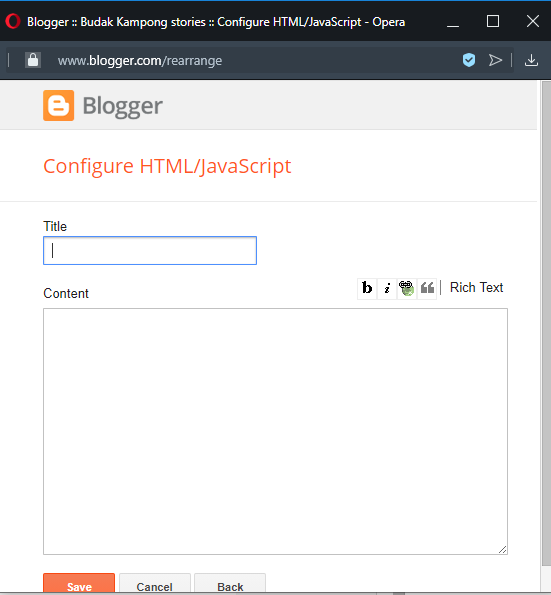Image resolution: width=551 pixels, height=595 pixels.
Task: Maximize the Opera window
Action: [x=493, y=21]
